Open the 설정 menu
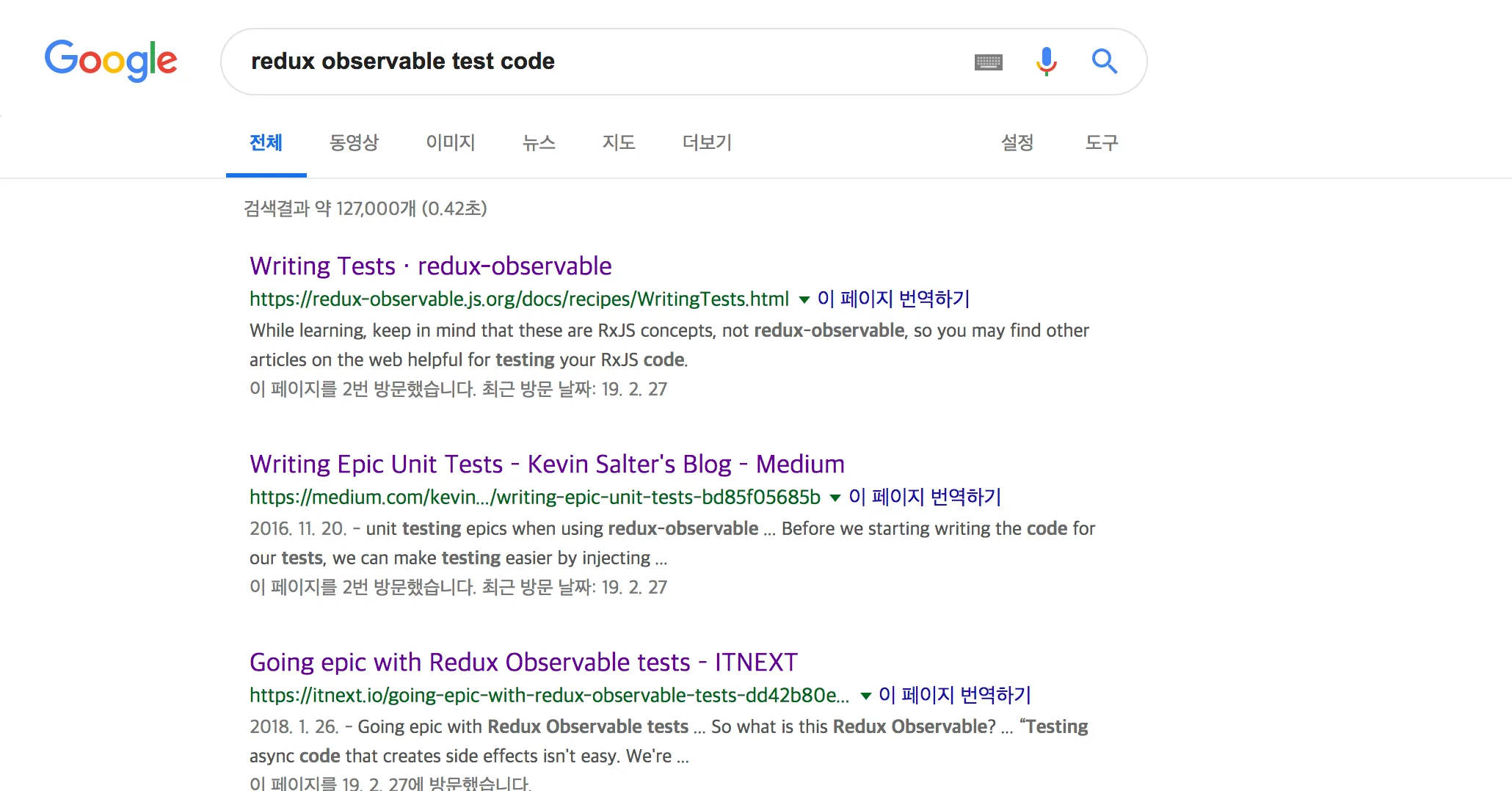Image resolution: width=1512 pixels, height=791 pixels. [x=1017, y=142]
